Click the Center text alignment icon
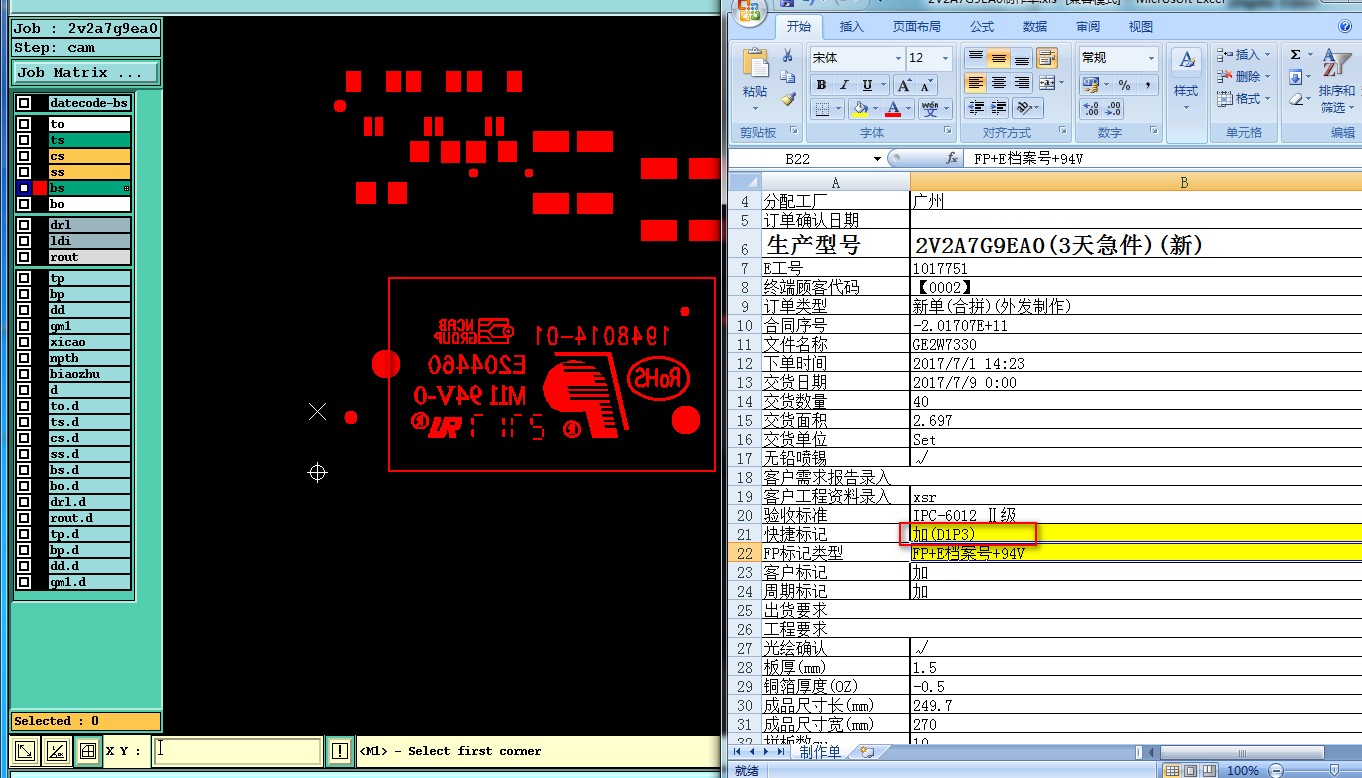The image size is (1362, 778). point(998,82)
